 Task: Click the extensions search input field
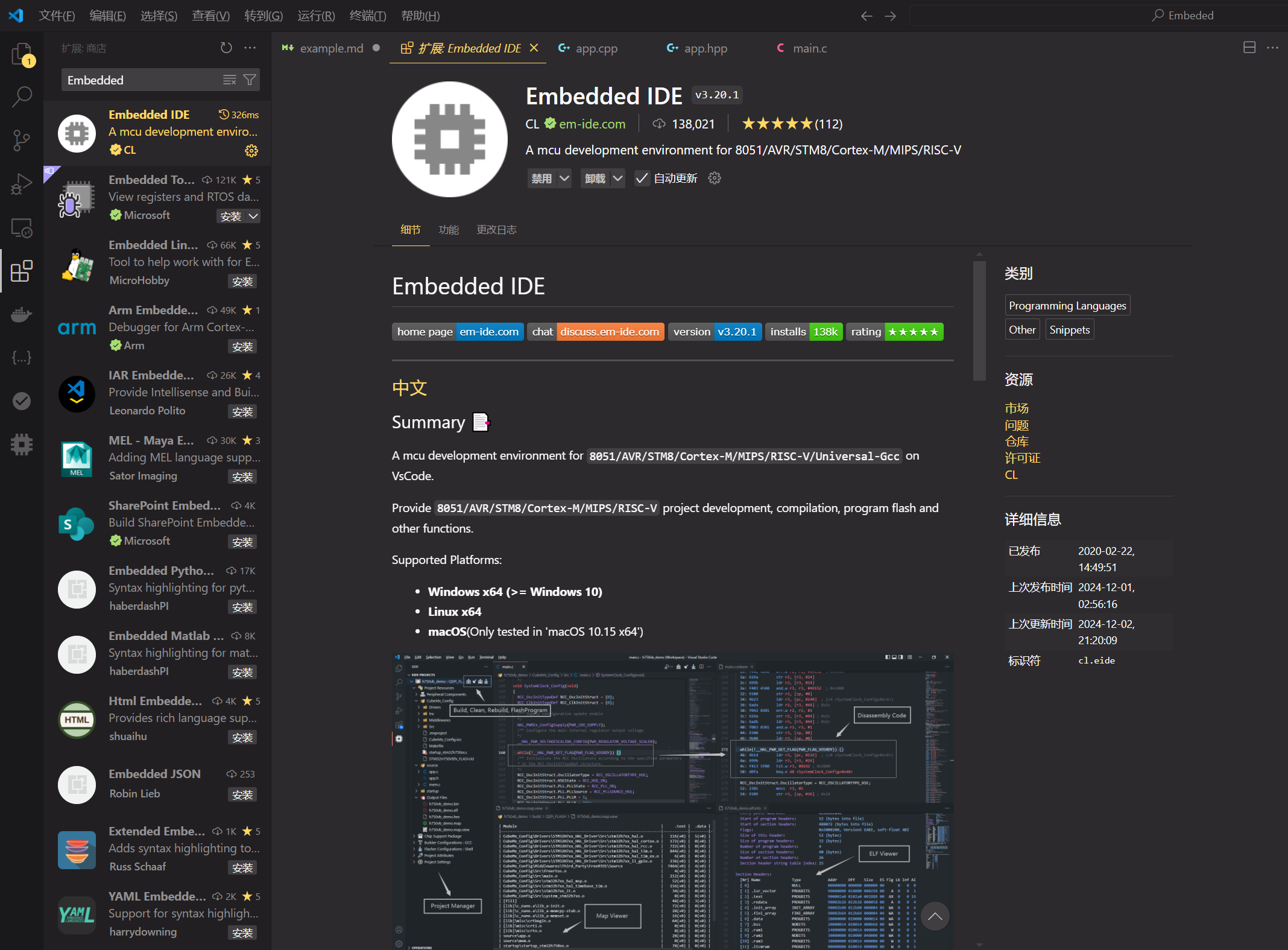point(142,80)
